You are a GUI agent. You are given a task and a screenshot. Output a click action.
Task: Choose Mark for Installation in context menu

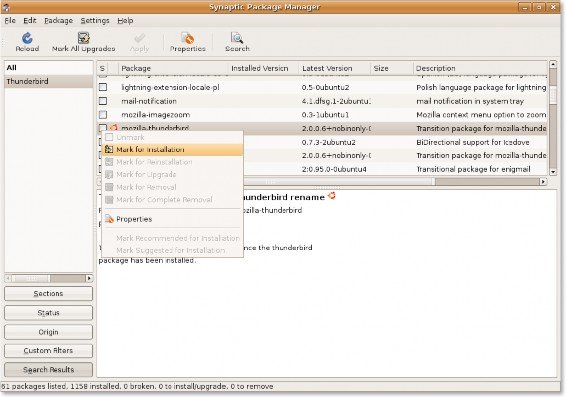point(172,149)
